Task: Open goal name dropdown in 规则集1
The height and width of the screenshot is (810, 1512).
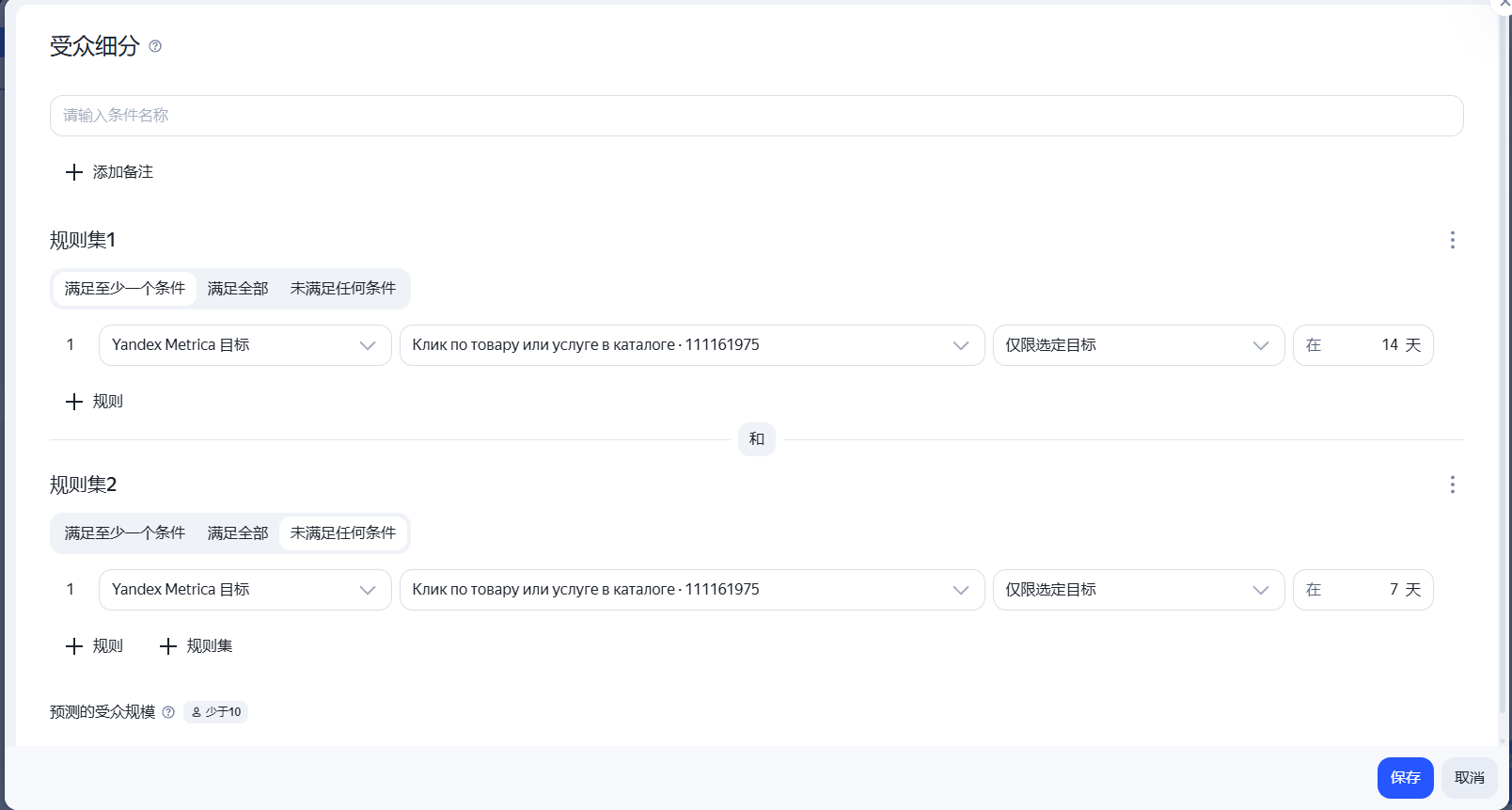Action: (692, 345)
